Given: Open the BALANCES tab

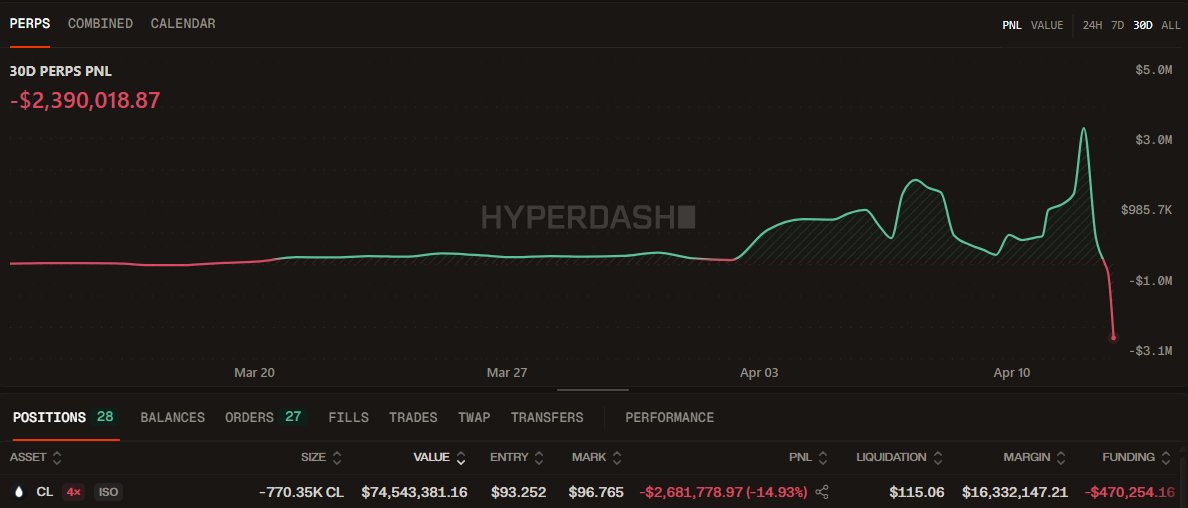Looking at the screenshot, I should [173, 417].
